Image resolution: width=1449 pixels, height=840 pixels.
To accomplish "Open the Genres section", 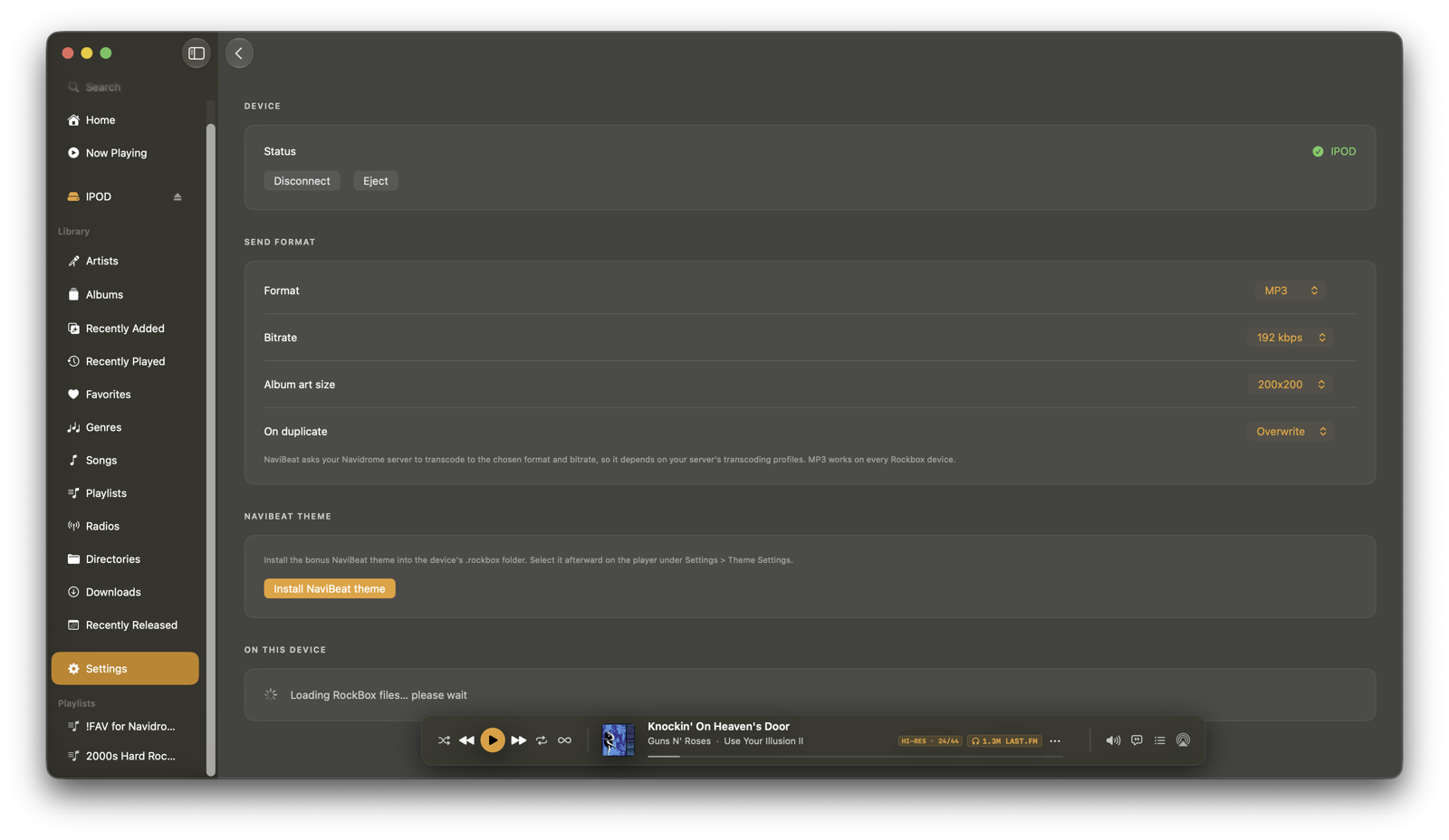I will [125, 427].
